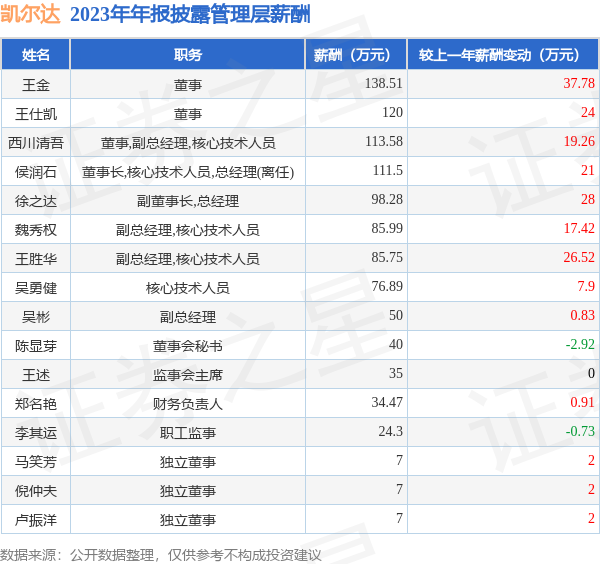The image size is (600, 564).
Task: Select 董事 in 王仕凯's row
Action: pyautogui.click(x=188, y=114)
